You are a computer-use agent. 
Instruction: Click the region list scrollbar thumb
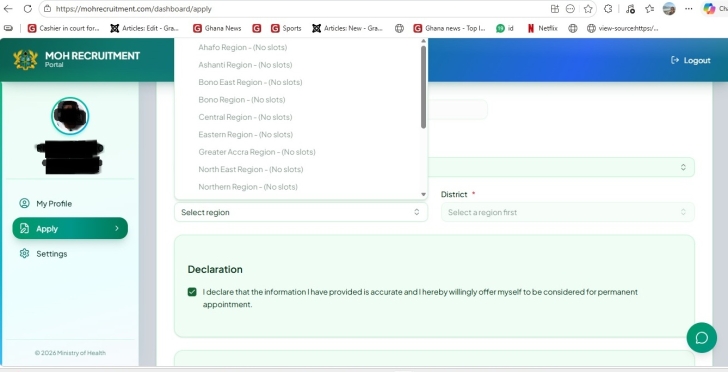coord(423,87)
